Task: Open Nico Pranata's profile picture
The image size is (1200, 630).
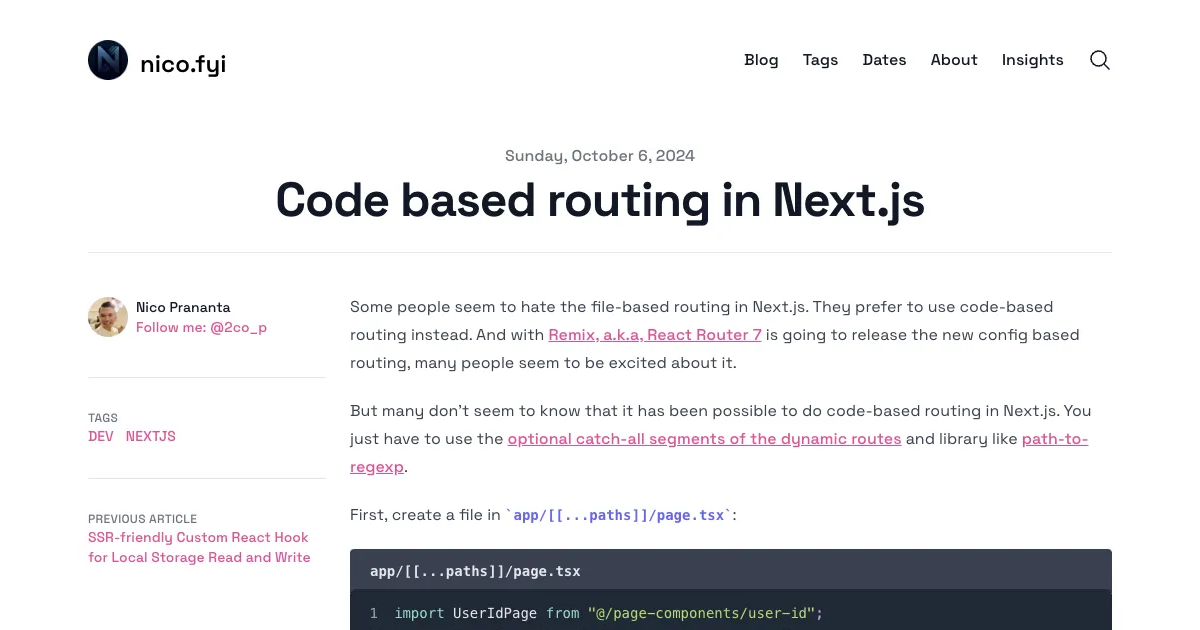Action: [x=108, y=317]
